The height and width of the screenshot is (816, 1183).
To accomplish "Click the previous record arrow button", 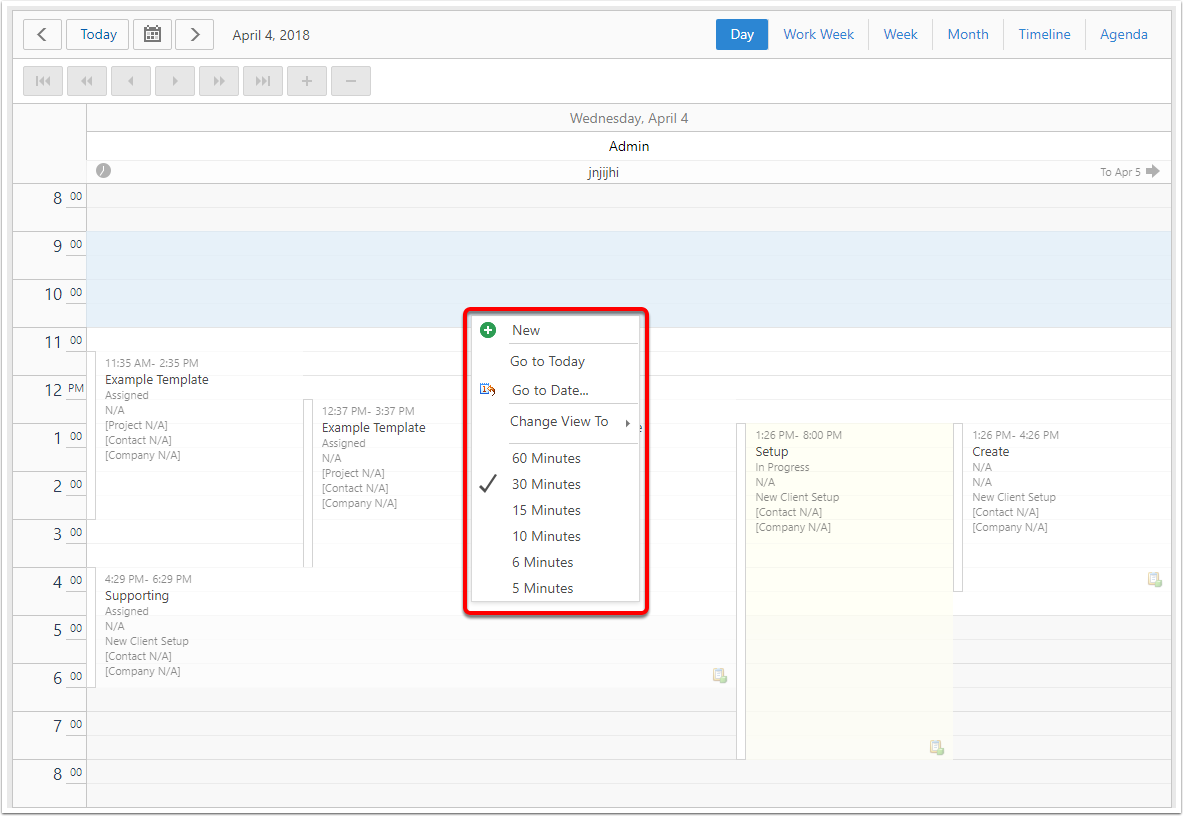I will [131, 81].
